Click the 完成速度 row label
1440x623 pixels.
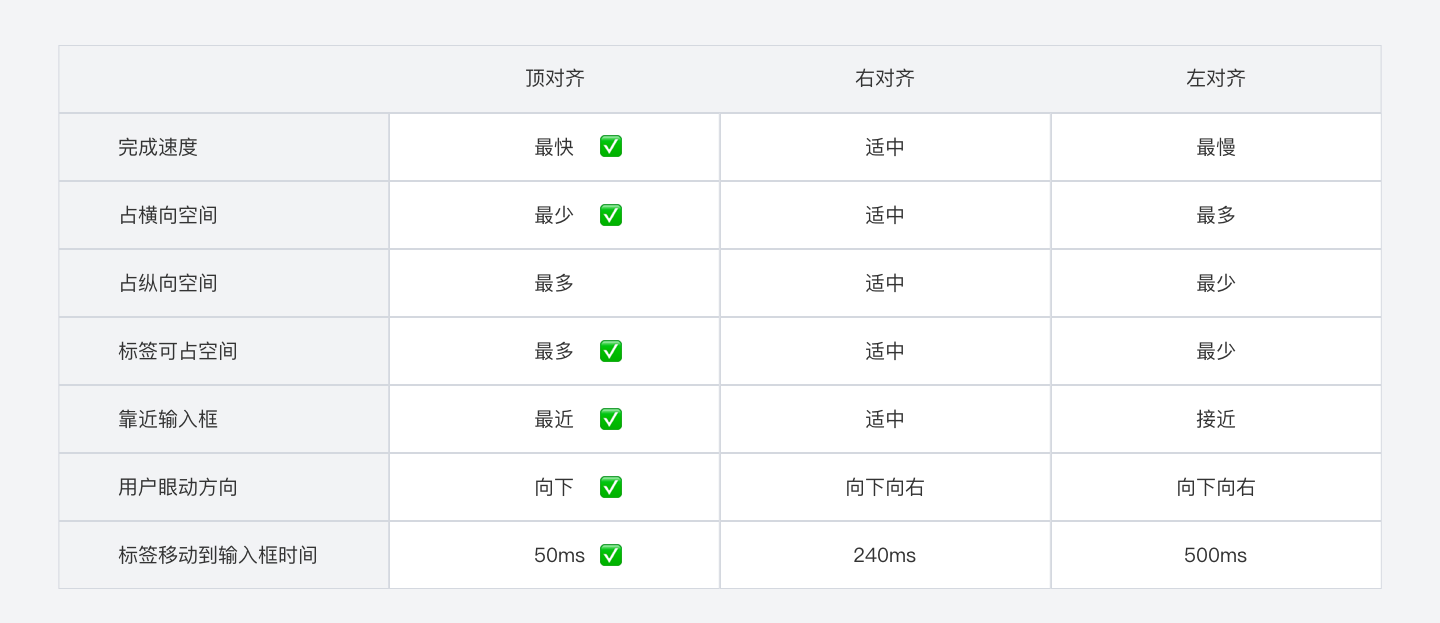(x=158, y=147)
